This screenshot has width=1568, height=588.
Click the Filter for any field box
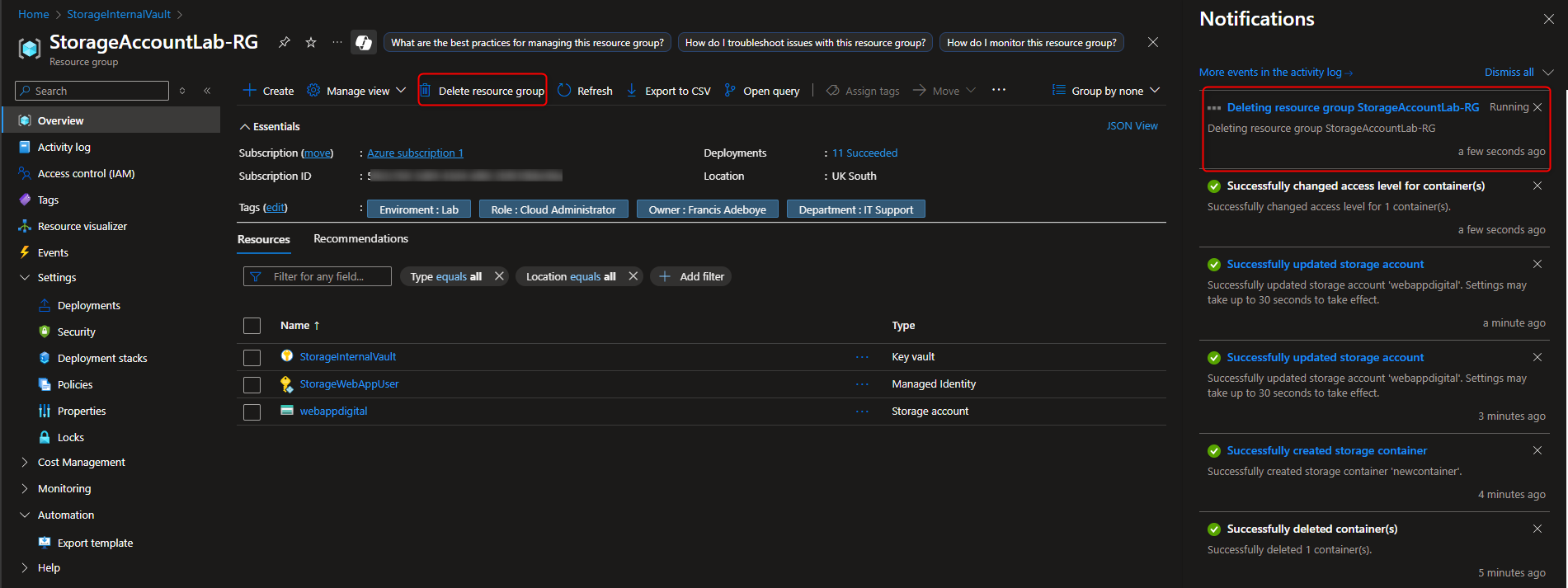click(x=318, y=276)
